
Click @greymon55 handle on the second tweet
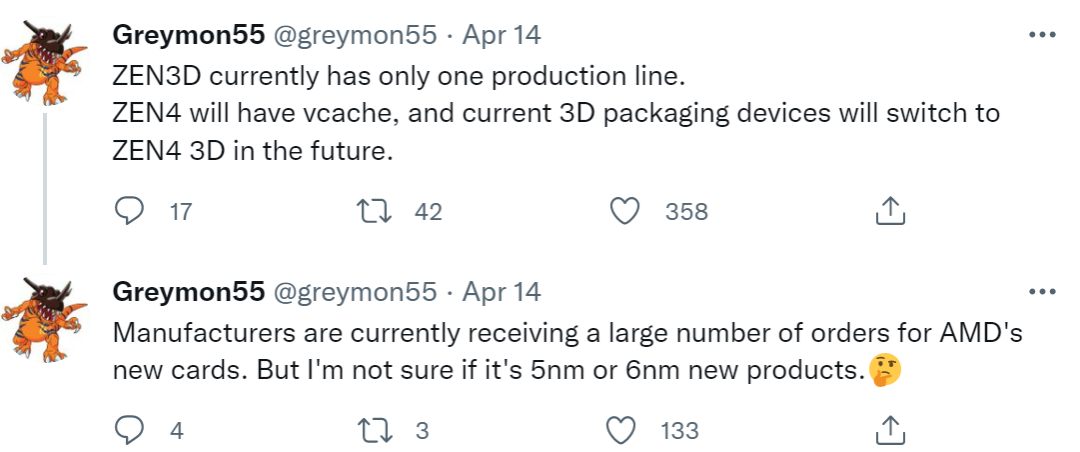point(355,292)
